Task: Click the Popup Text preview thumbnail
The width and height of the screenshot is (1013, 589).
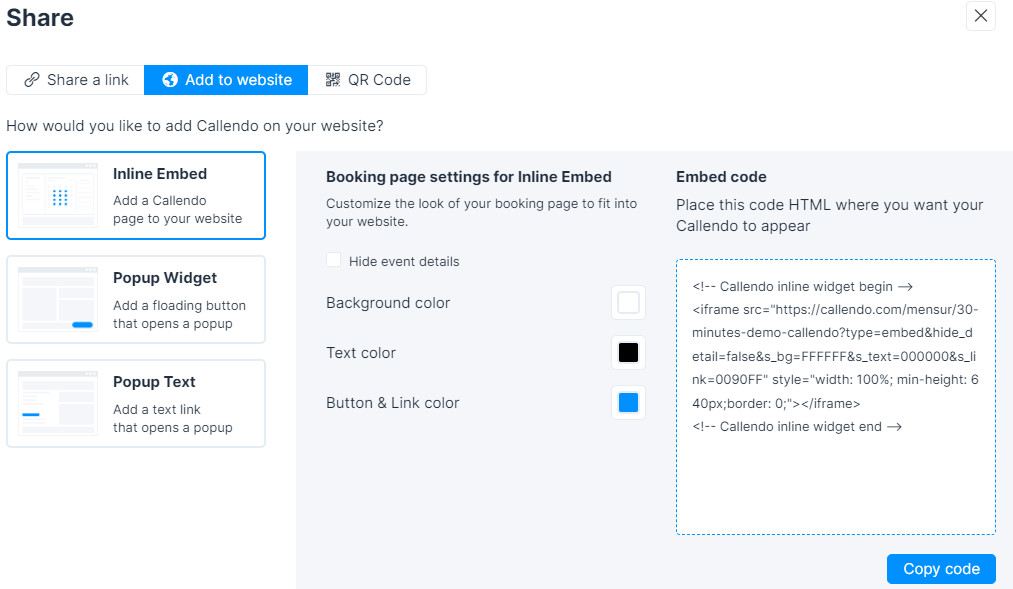Action: (x=58, y=404)
